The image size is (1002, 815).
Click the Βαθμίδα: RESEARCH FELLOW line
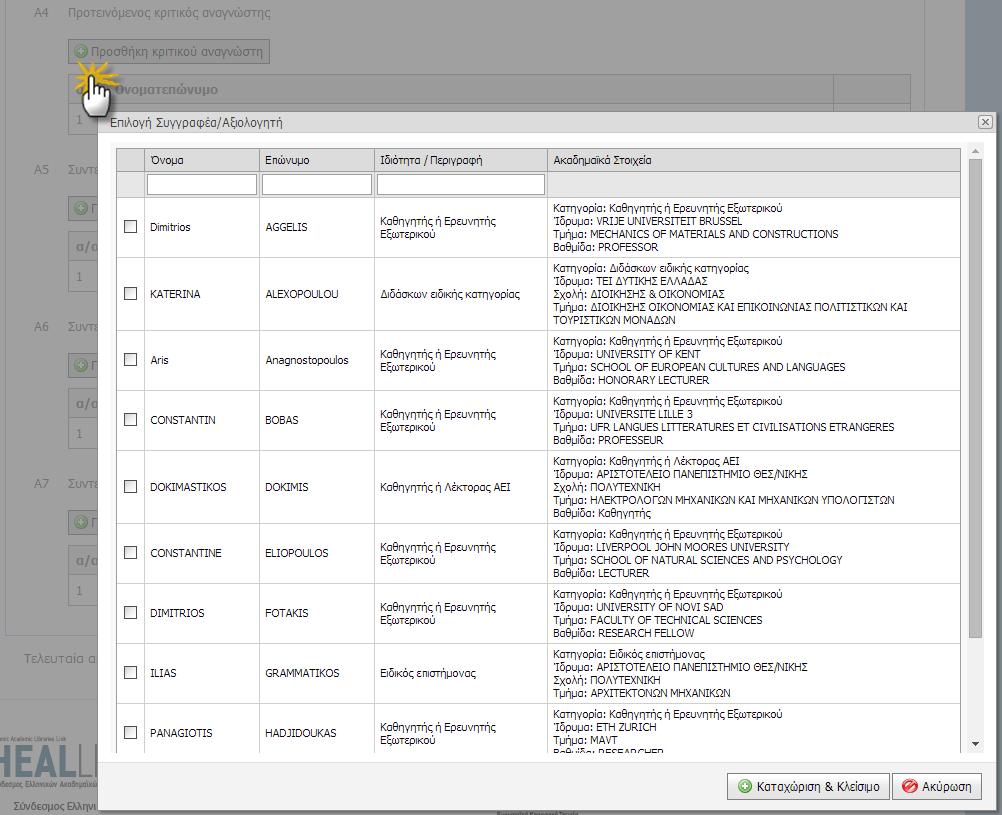623,633
